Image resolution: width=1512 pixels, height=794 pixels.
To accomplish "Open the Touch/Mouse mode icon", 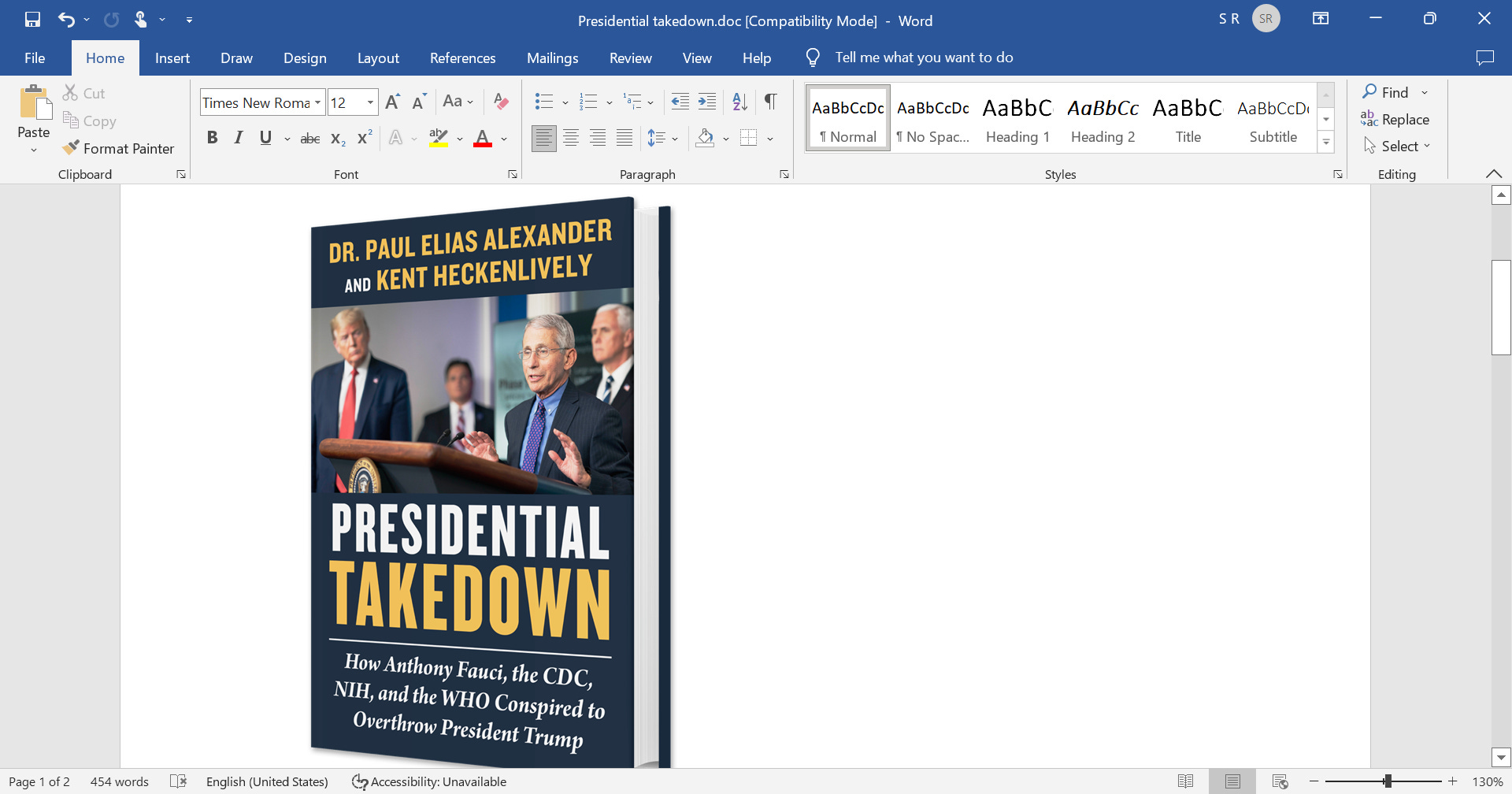I will 141,20.
